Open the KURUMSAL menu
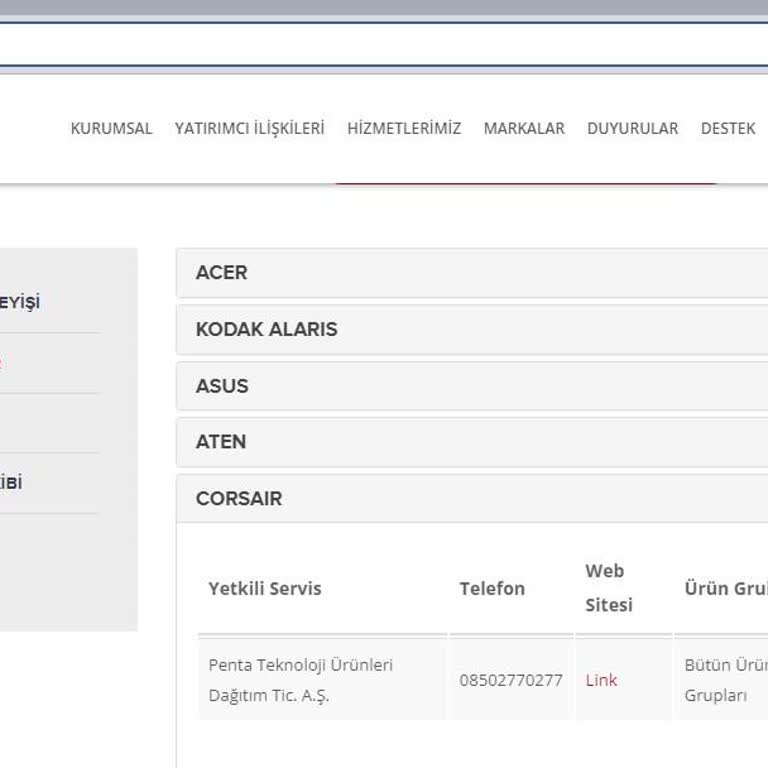 111,128
